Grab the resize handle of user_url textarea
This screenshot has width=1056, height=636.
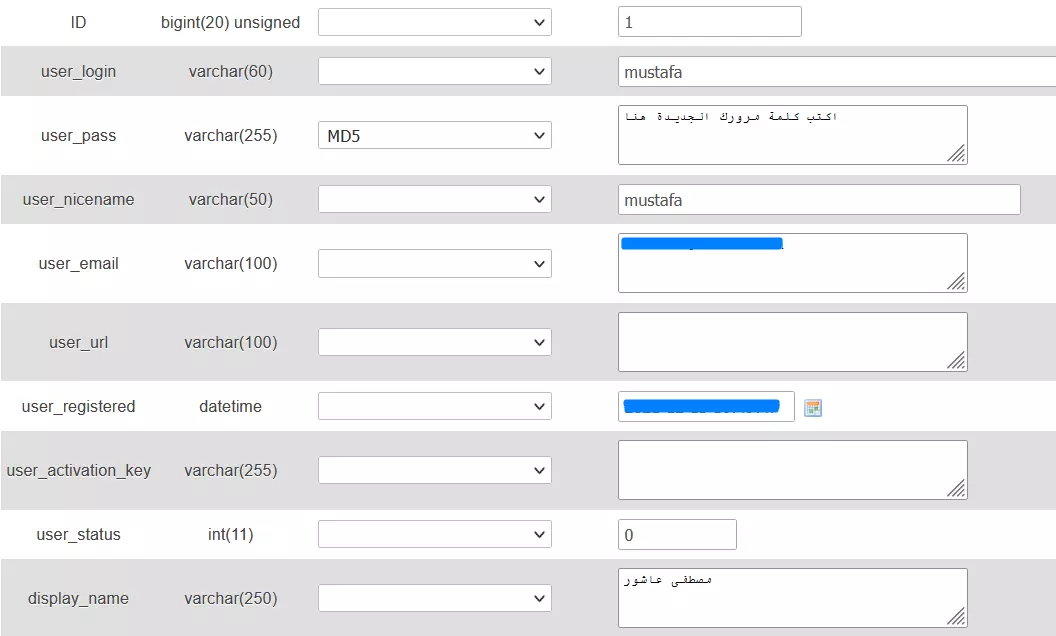click(957, 361)
